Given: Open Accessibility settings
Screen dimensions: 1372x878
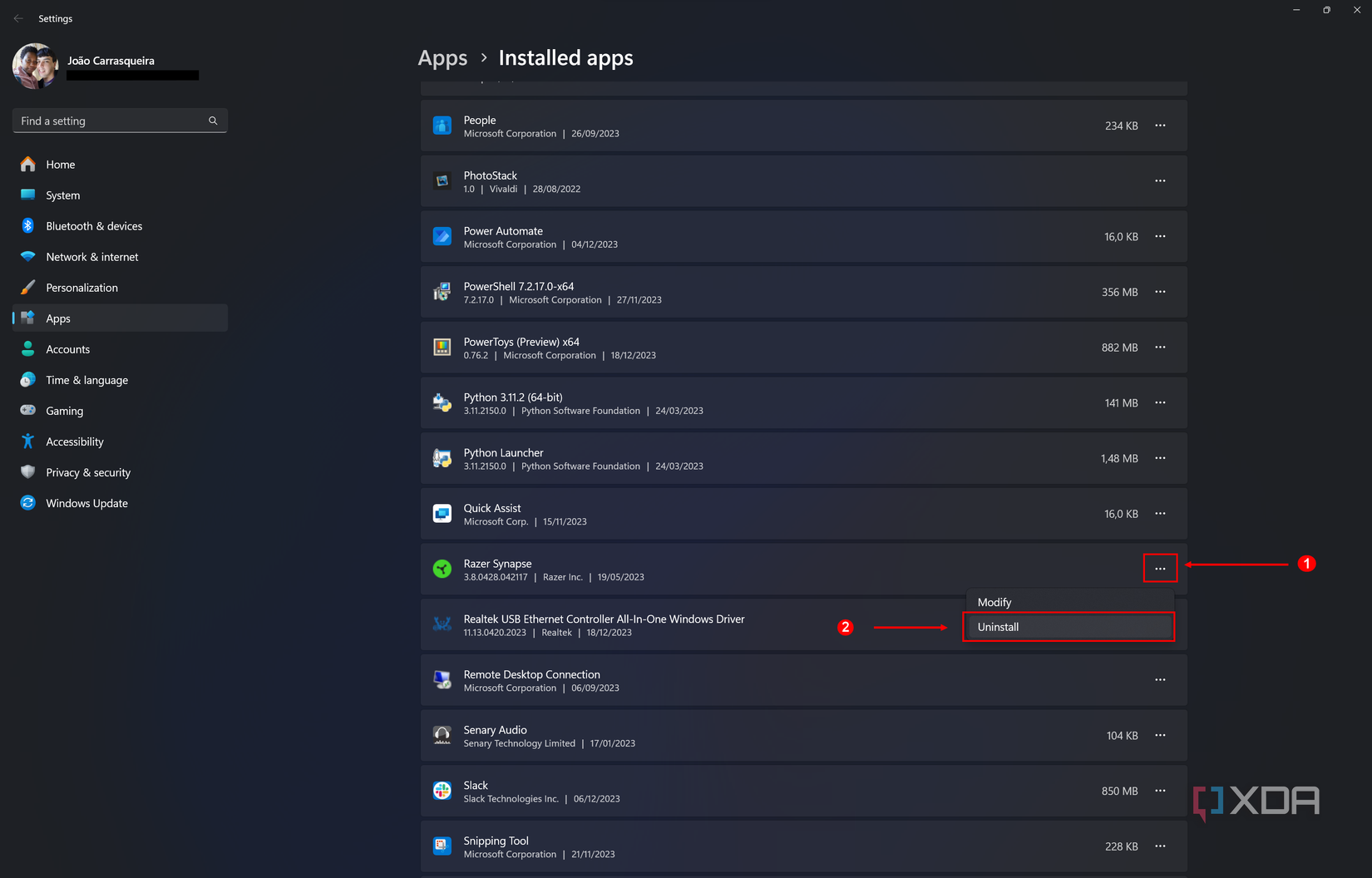Looking at the screenshot, I should click(120, 441).
